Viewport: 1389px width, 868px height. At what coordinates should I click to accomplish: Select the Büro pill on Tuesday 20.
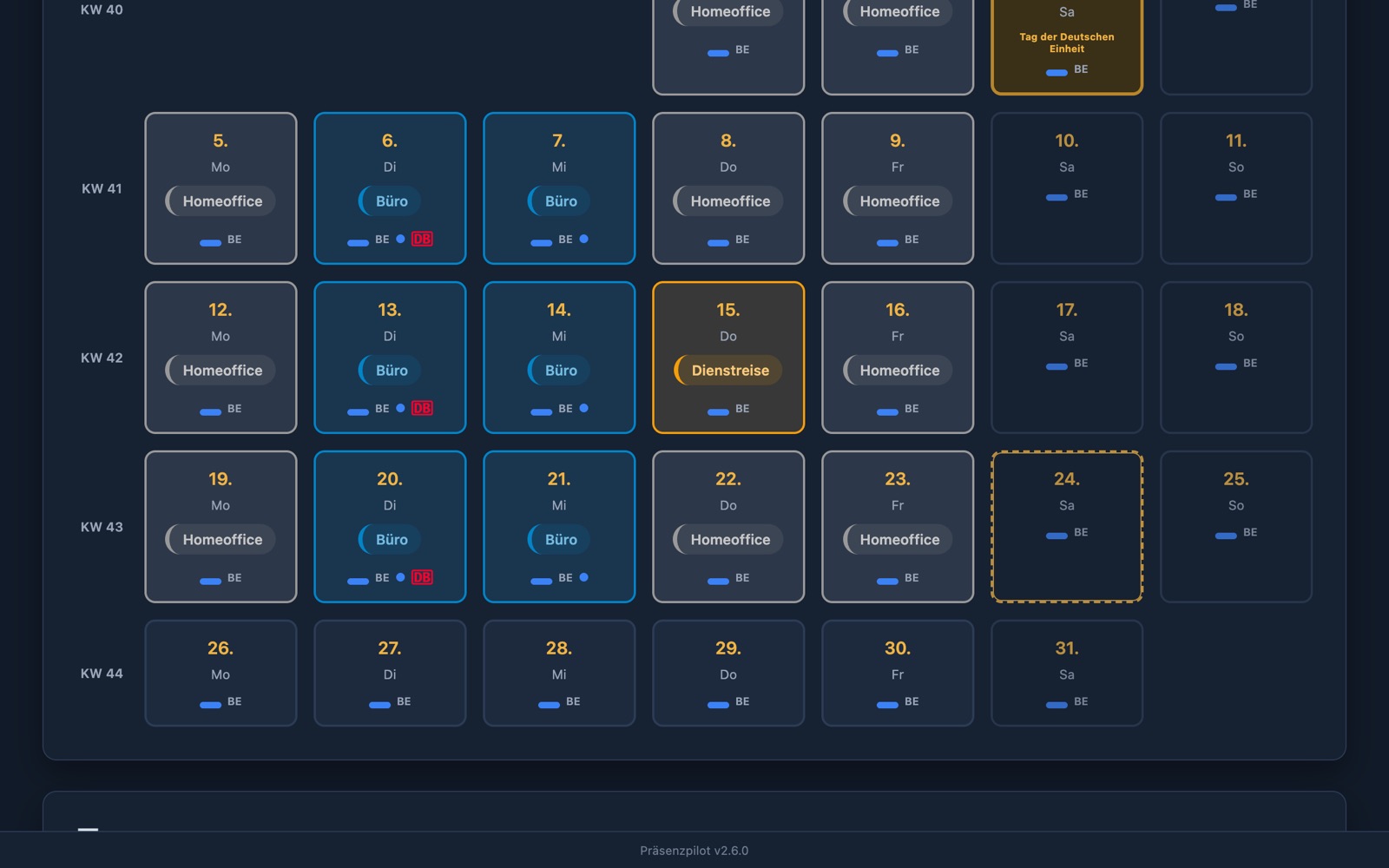(x=390, y=540)
